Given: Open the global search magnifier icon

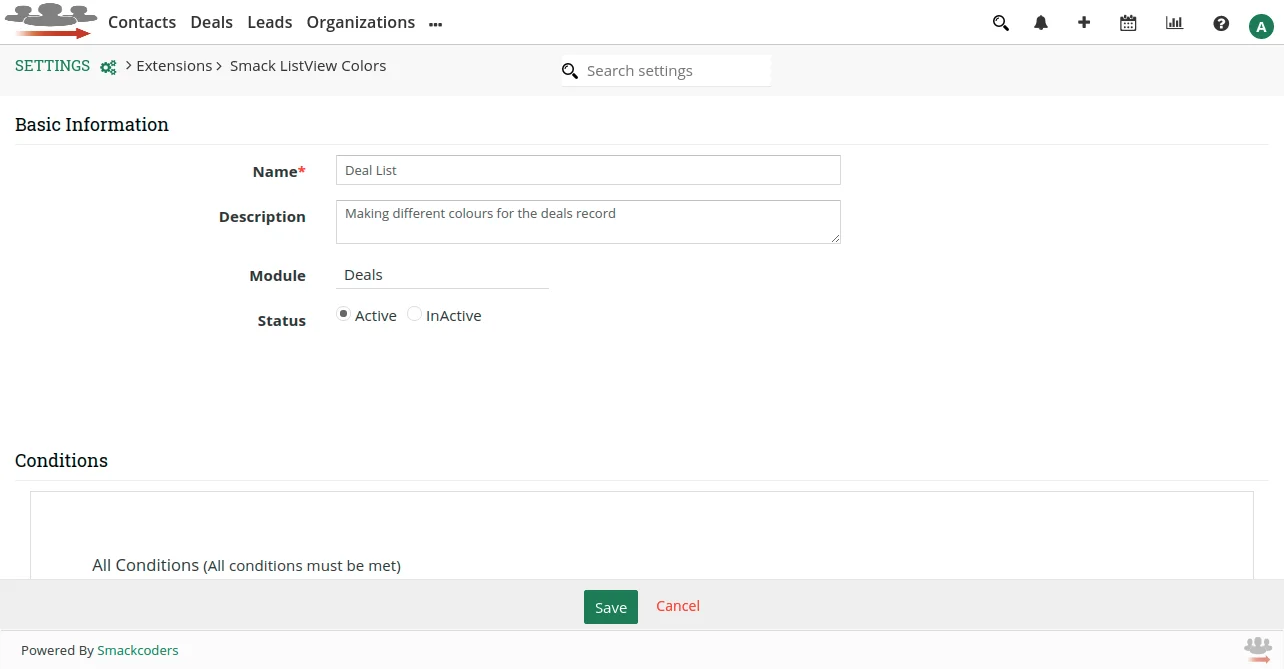Looking at the screenshot, I should pos(1000,22).
